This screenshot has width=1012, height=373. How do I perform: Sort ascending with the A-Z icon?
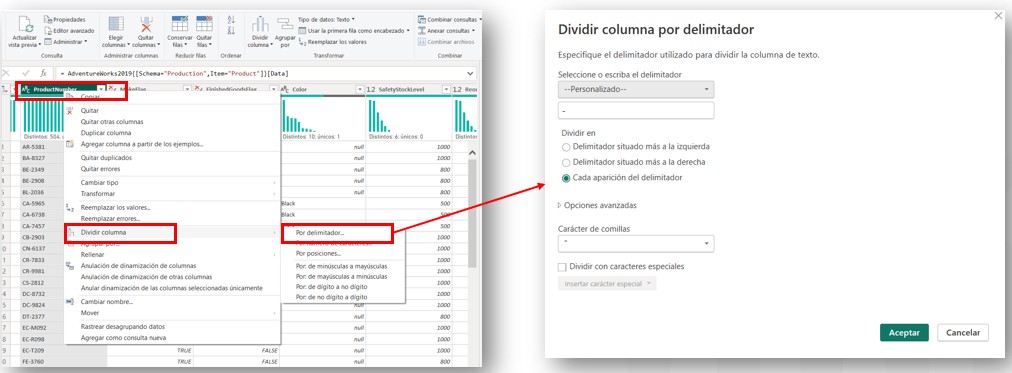coord(231,20)
